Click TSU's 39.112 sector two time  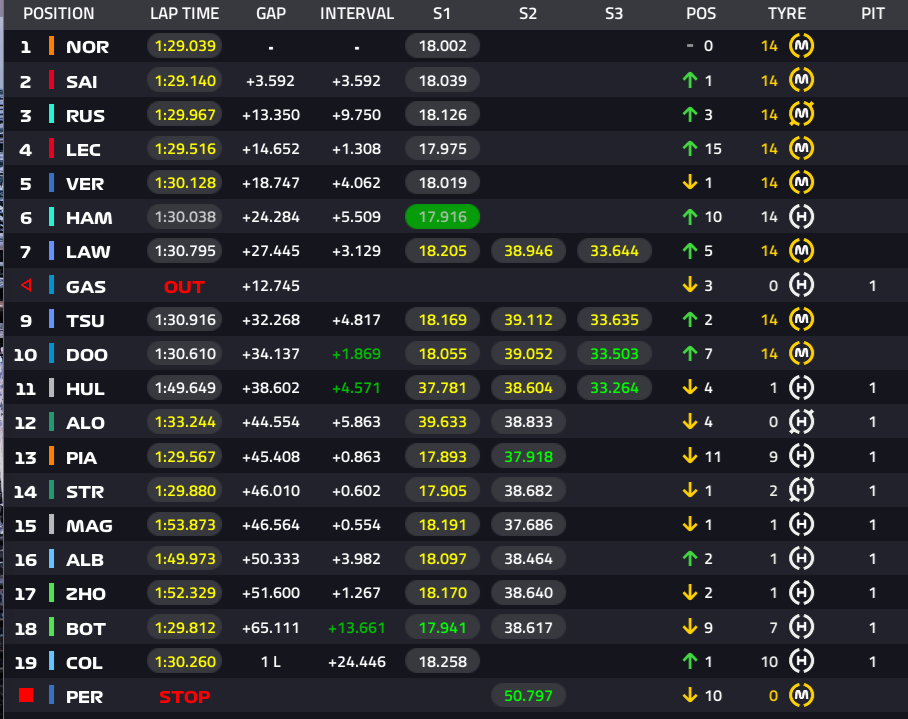[x=528, y=319]
